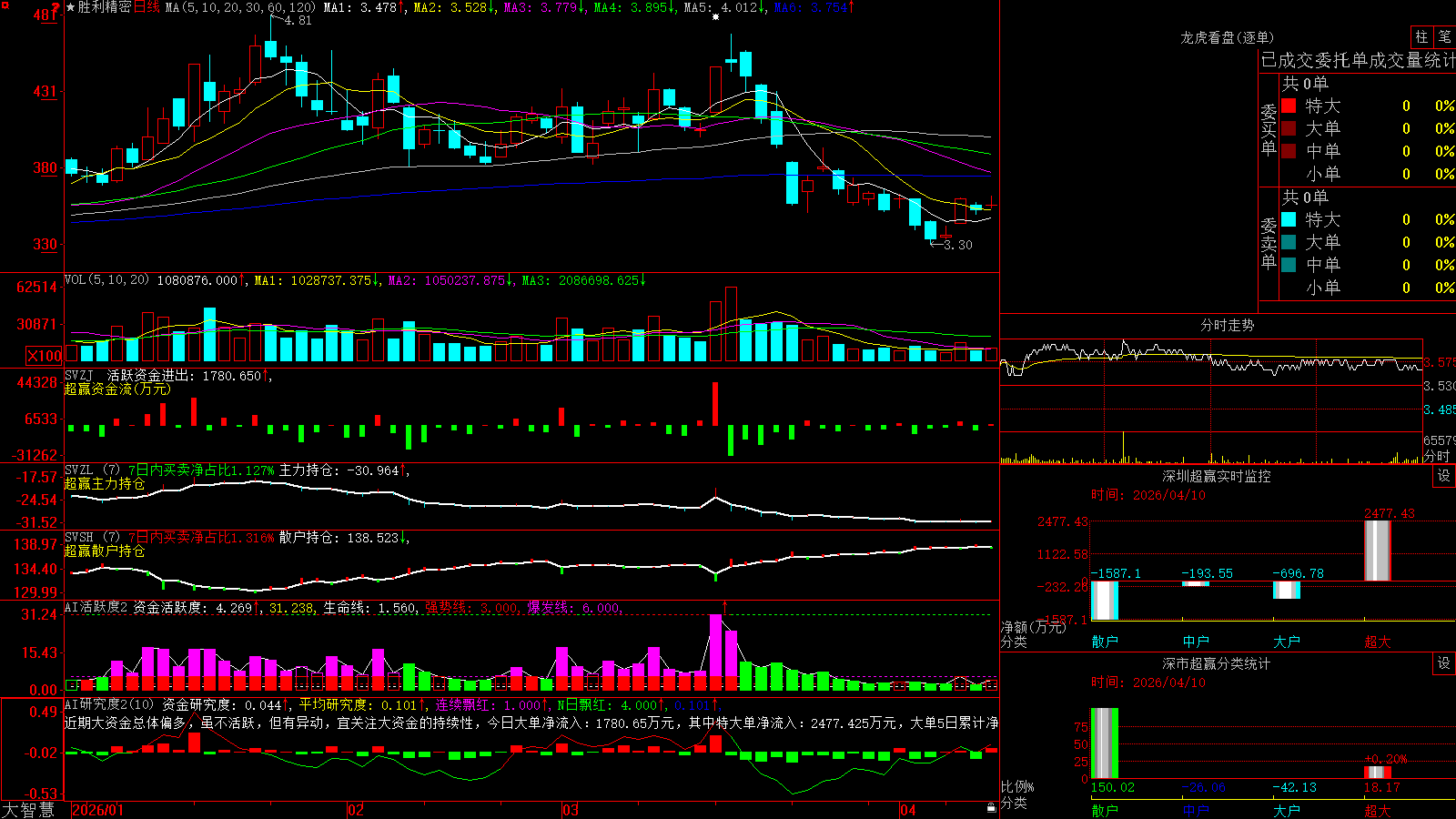Viewport: 1456px width, 819px height.
Task: Switch to 笔 (tick) view
Action: (x=1445, y=36)
